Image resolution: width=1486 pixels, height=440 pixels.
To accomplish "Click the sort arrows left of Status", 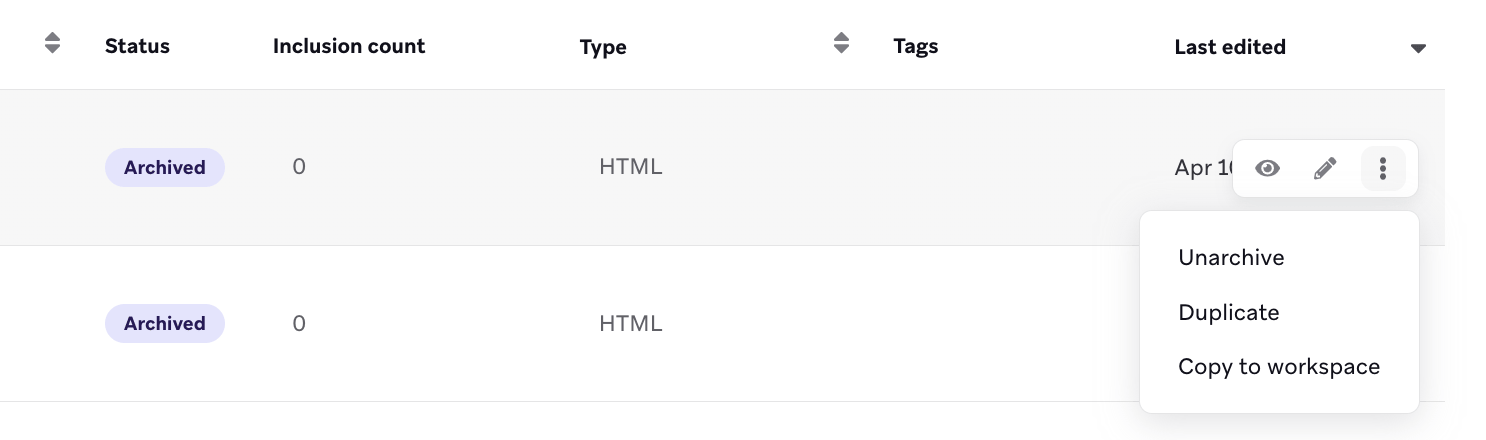I will coord(53,43).
